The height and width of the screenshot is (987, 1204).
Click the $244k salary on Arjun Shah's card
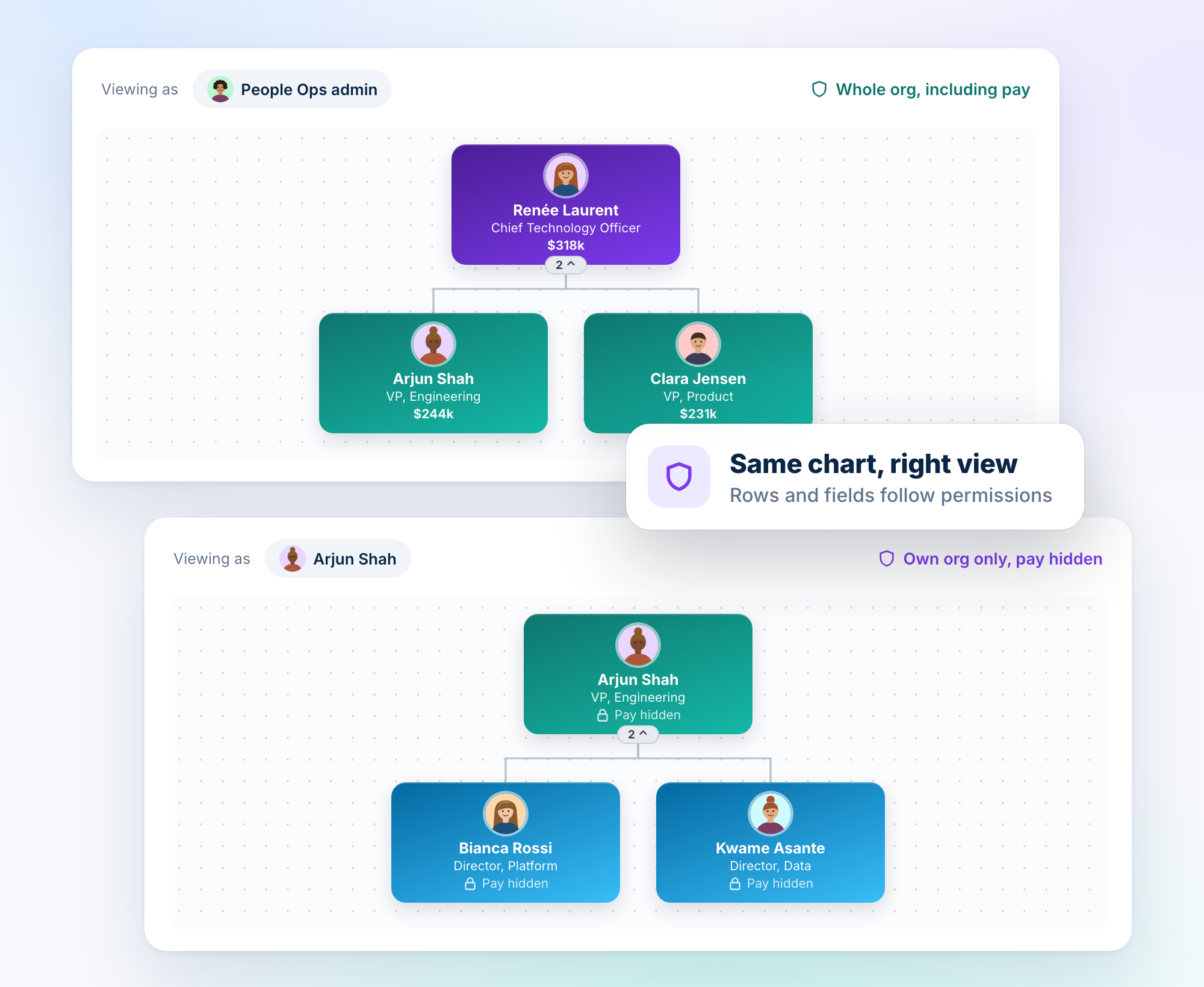[433, 414]
